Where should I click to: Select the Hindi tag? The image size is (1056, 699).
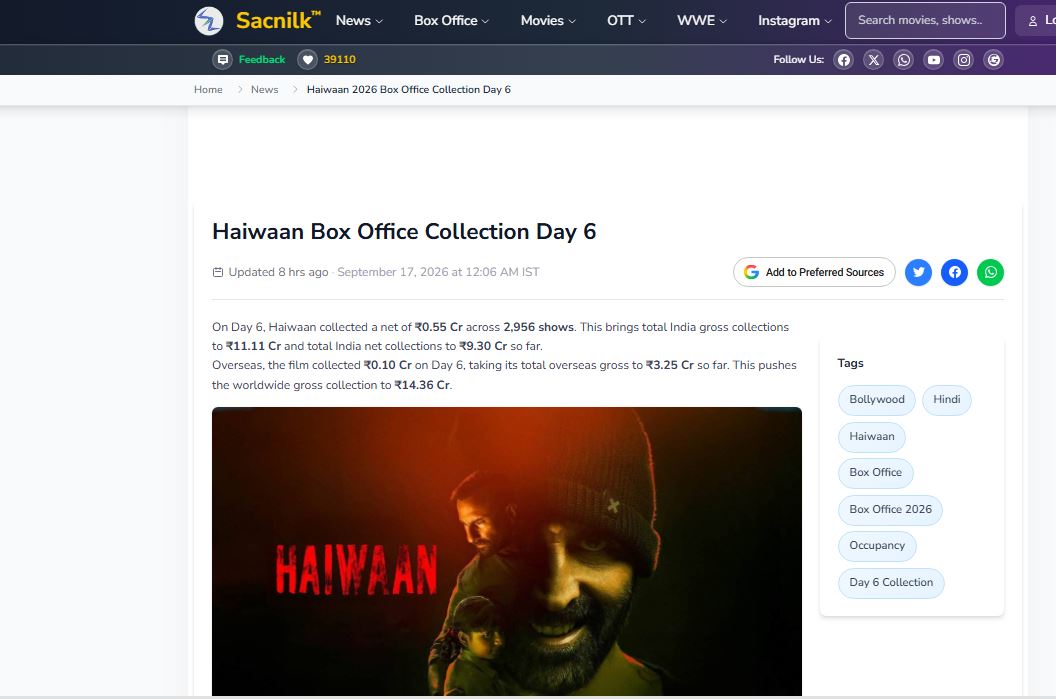(x=946, y=400)
